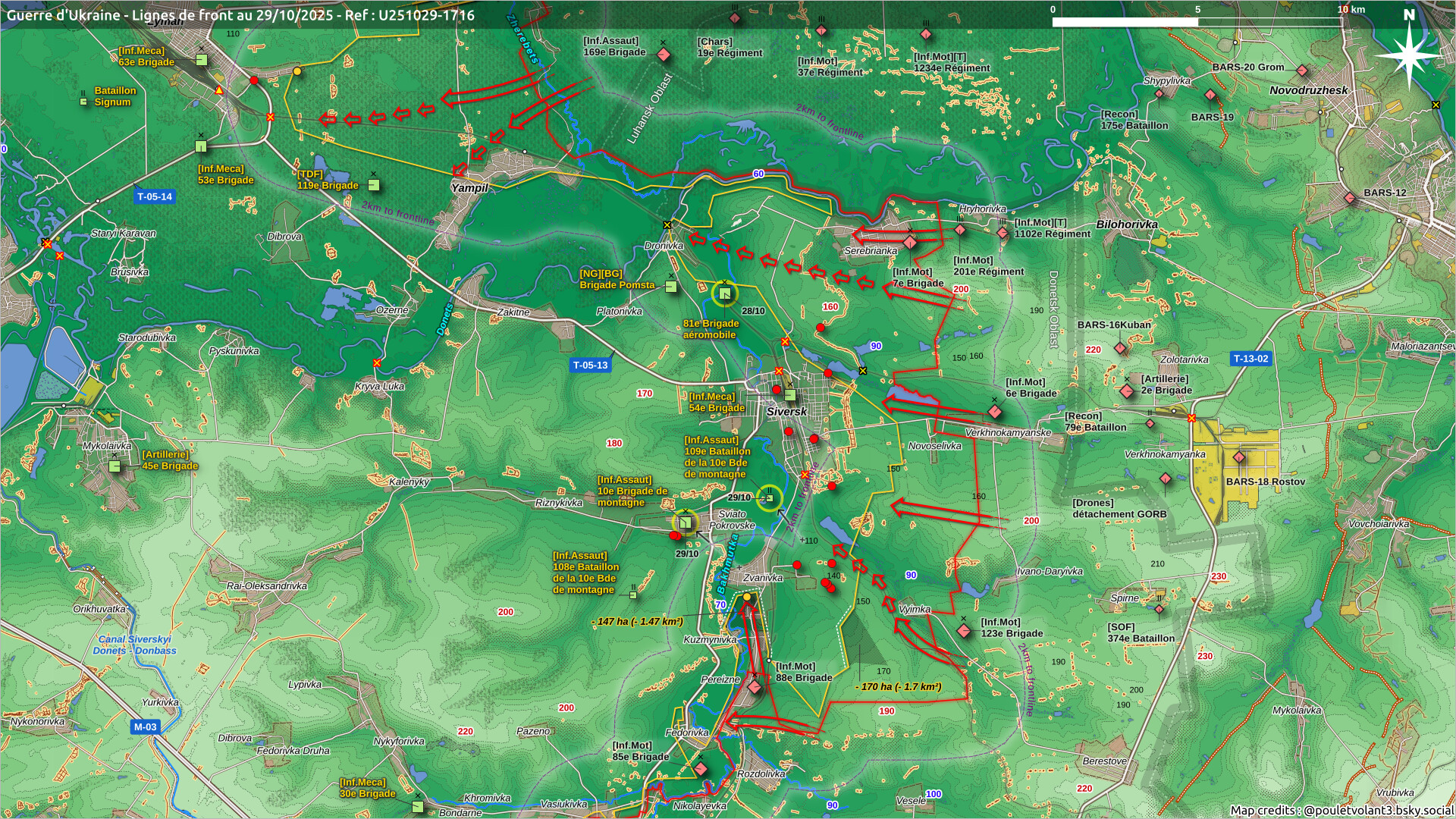Click the T-13-02 road shield
The height and width of the screenshot is (819, 1456).
click(x=1250, y=359)
